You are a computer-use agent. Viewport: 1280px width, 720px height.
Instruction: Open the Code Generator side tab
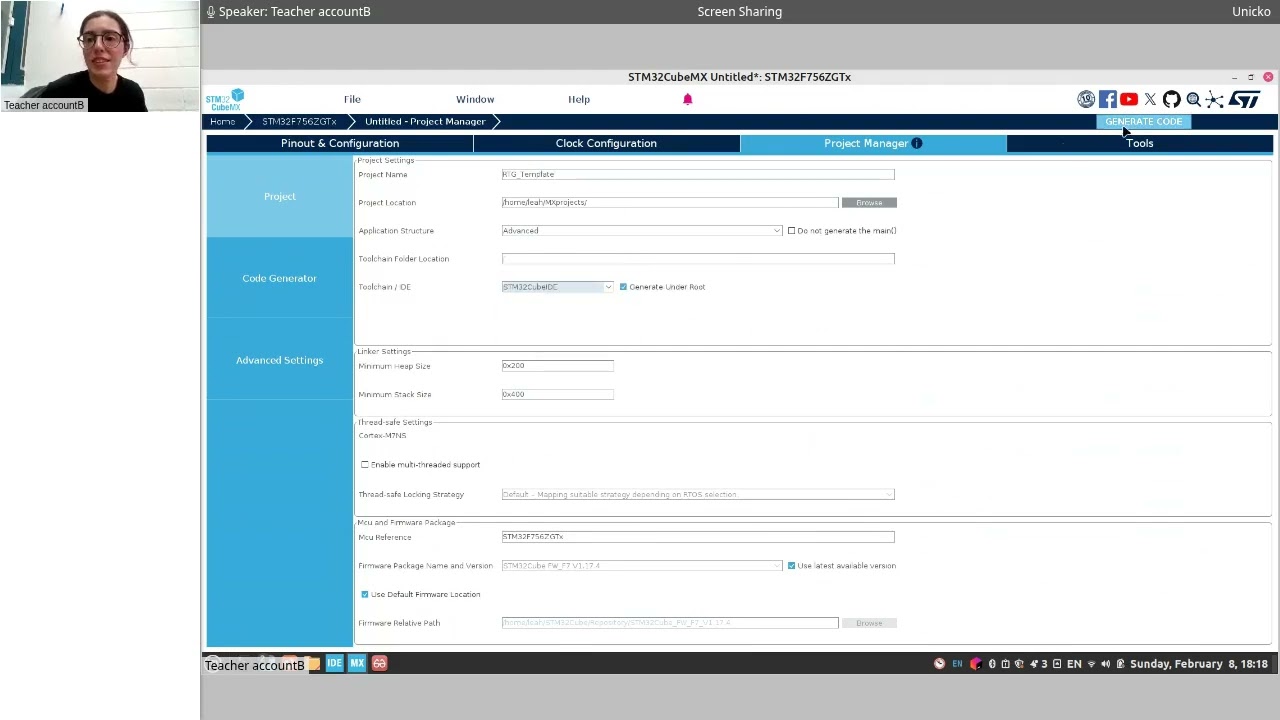click(280, 278)
